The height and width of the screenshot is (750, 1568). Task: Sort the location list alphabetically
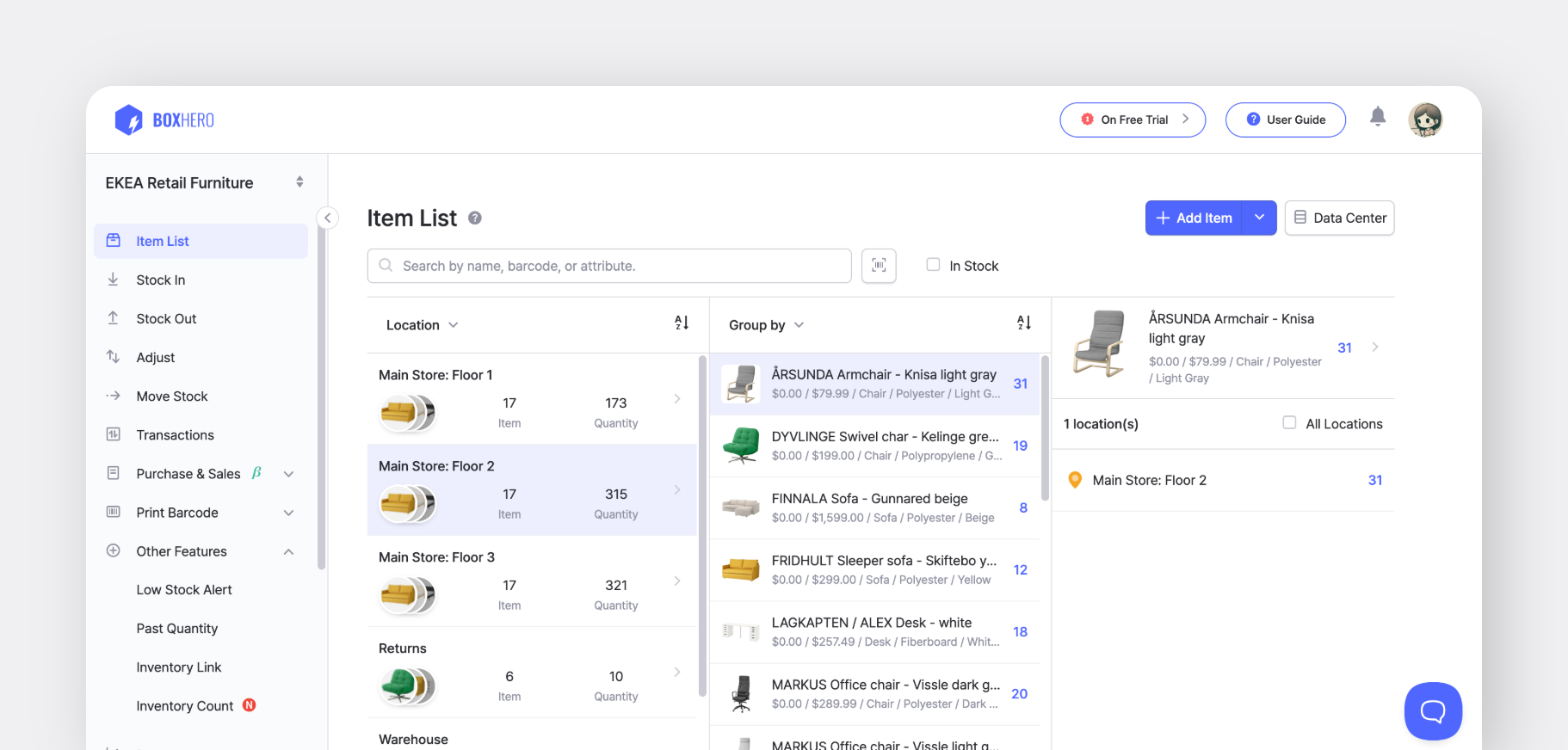[x=682, y=323]
